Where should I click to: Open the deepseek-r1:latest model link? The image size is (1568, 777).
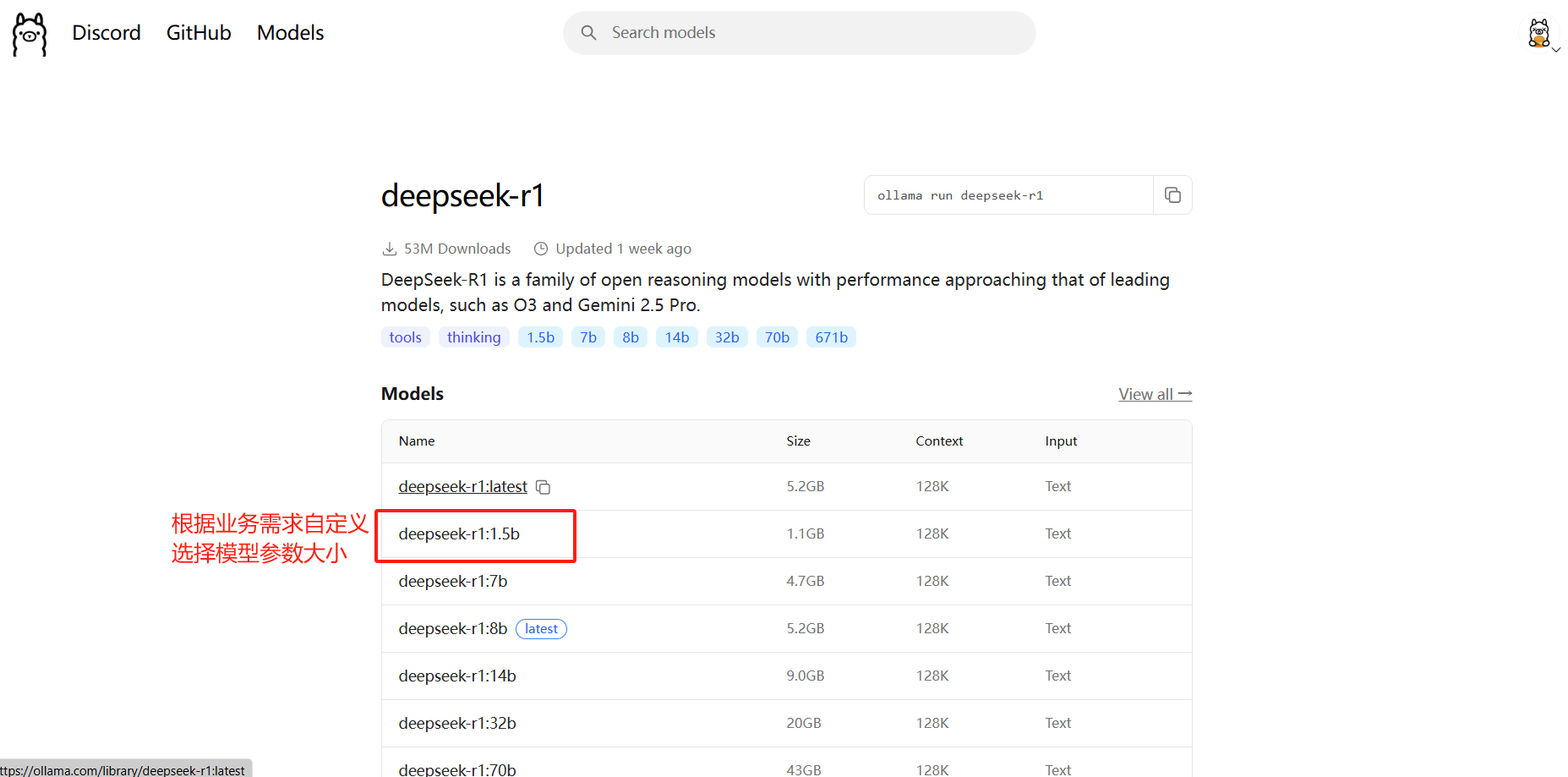click(x=463, y=486)
